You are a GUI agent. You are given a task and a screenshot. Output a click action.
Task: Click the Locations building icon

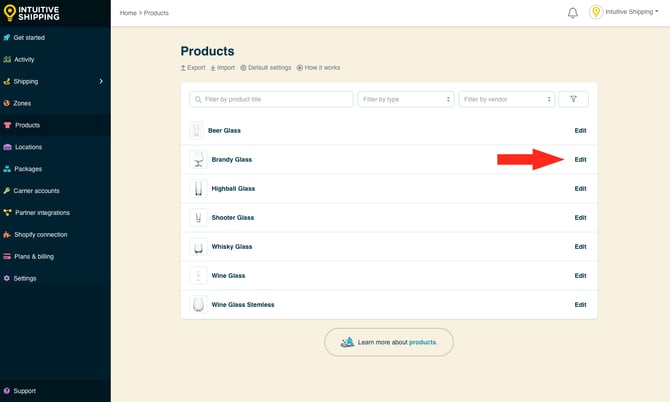(7, 147)
